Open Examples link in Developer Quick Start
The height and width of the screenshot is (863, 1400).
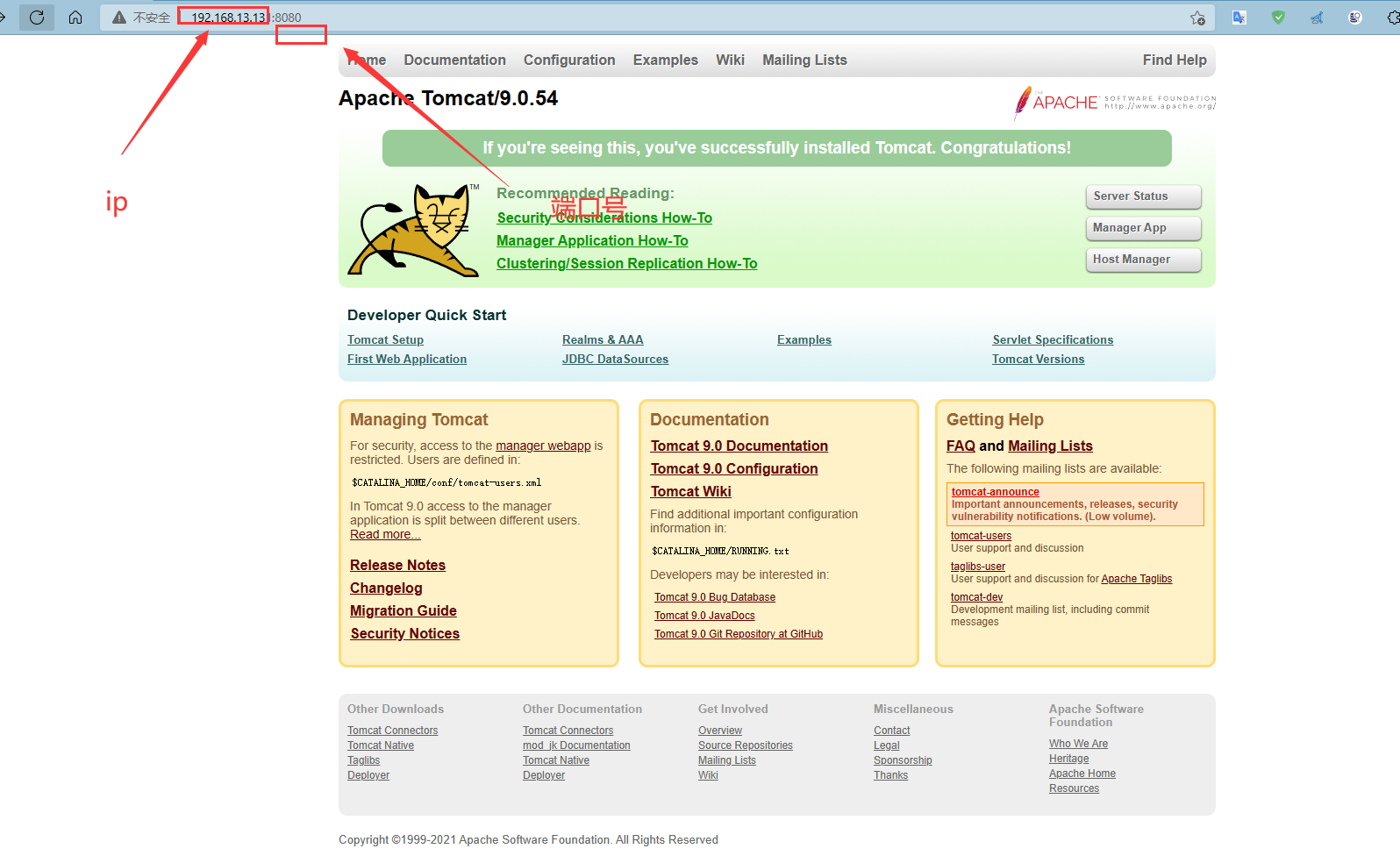804,339
